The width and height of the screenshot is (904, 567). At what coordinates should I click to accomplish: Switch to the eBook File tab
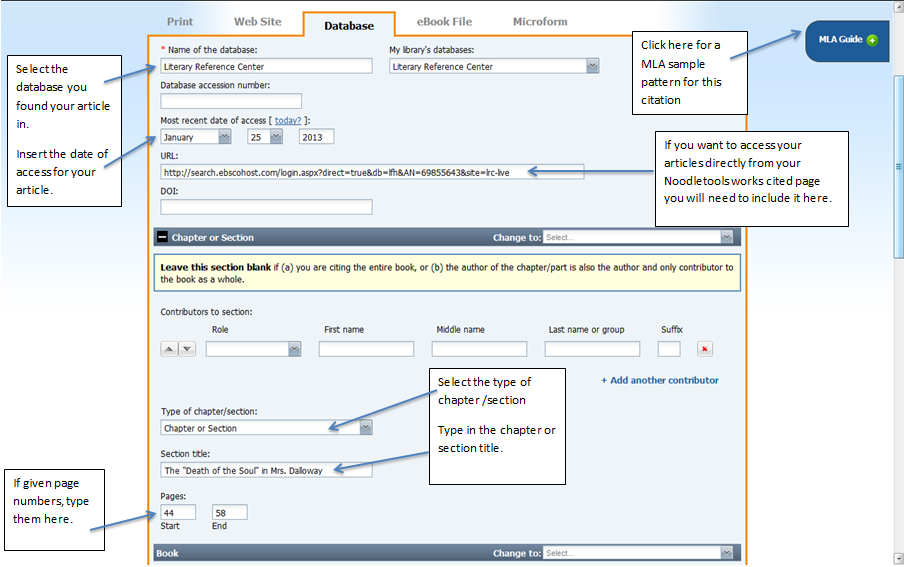coord(444,22)
